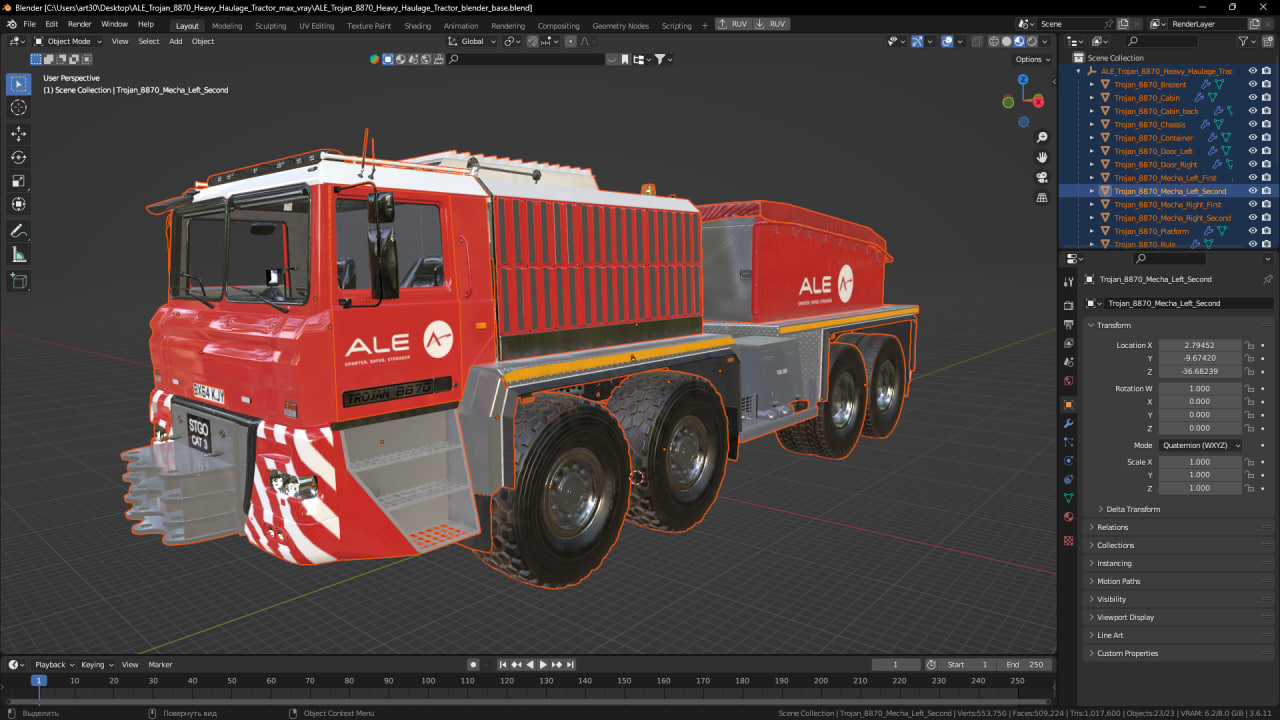The image size is (1280, 720).
Task: Open the Render menu
Action: (x=80, y=24)
